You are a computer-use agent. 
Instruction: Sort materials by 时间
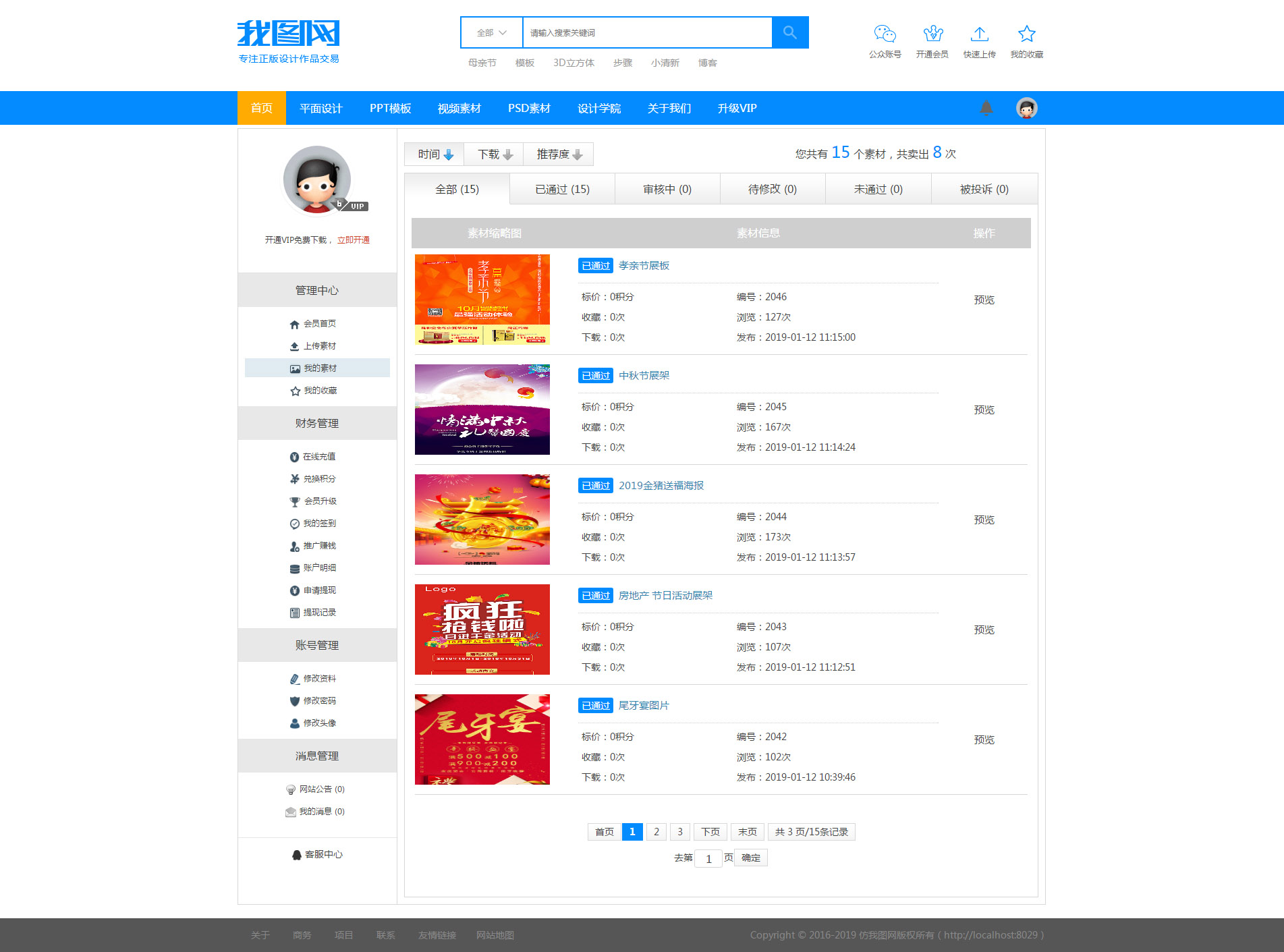point(435,155)
